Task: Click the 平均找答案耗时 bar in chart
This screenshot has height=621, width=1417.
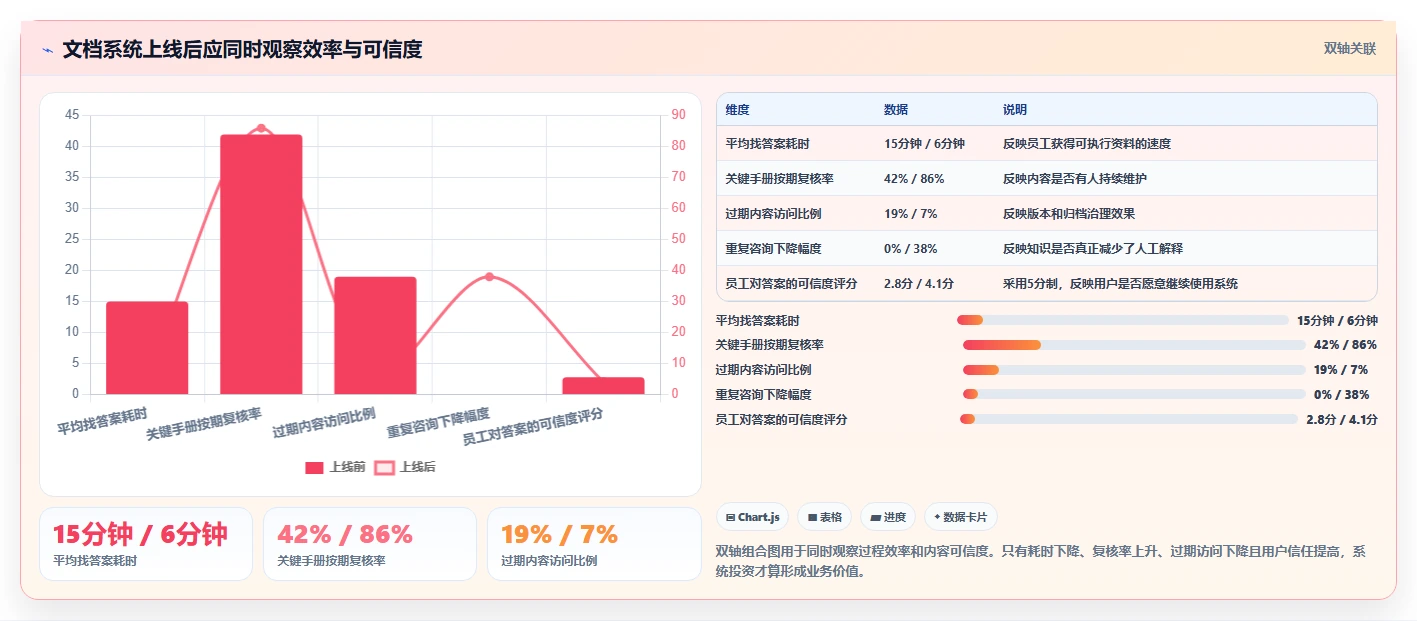Action: click(147, 348)
